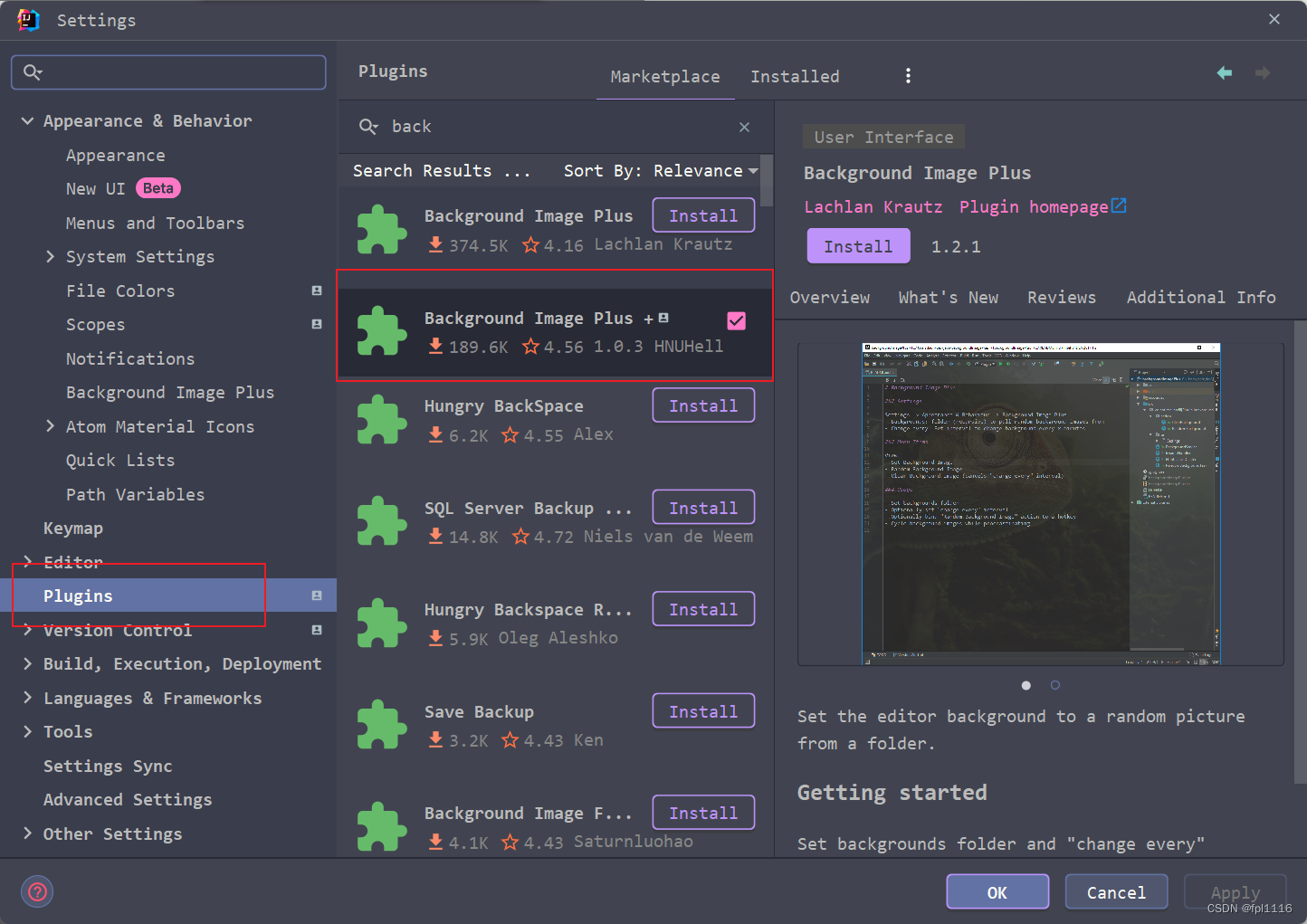Click the back navigation arrow
The width and height of the screenshot is (1307, 924).
point(1225,72)
